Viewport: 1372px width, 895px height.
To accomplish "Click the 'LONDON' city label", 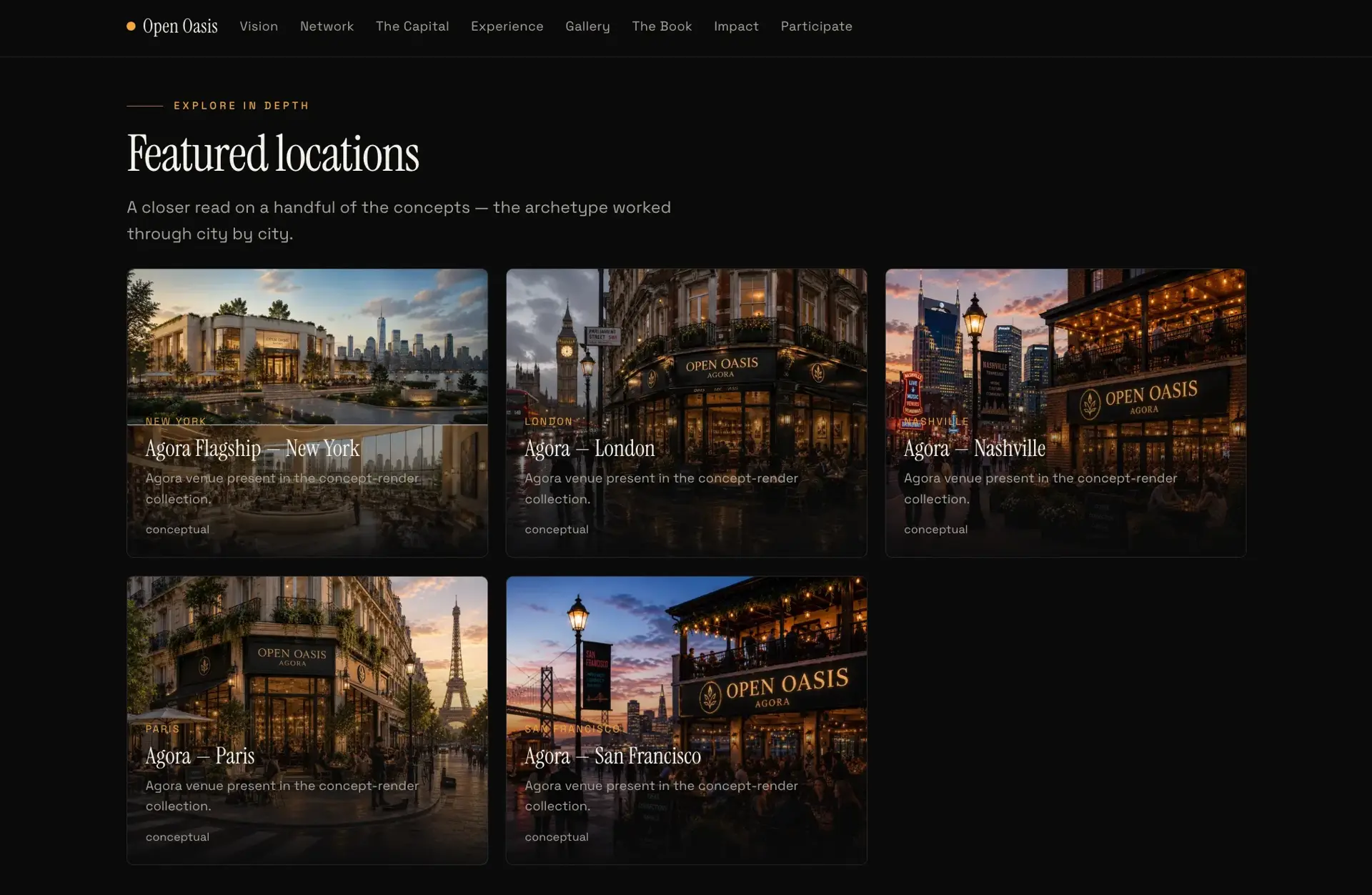I will 549,422.
